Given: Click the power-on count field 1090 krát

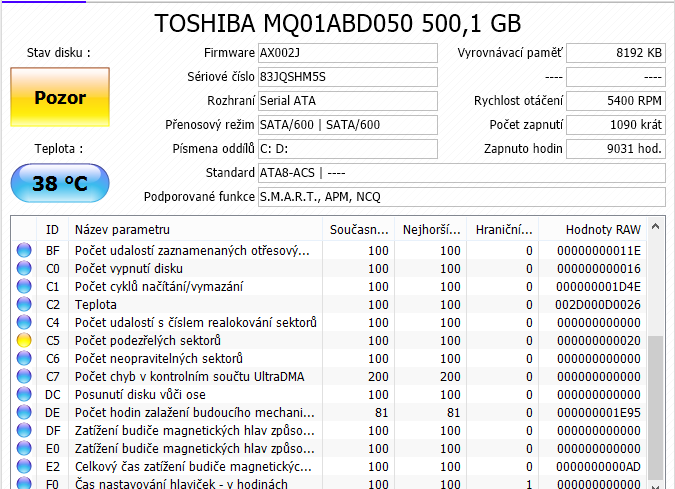Looking at the screenshot, I should point(616,125).
